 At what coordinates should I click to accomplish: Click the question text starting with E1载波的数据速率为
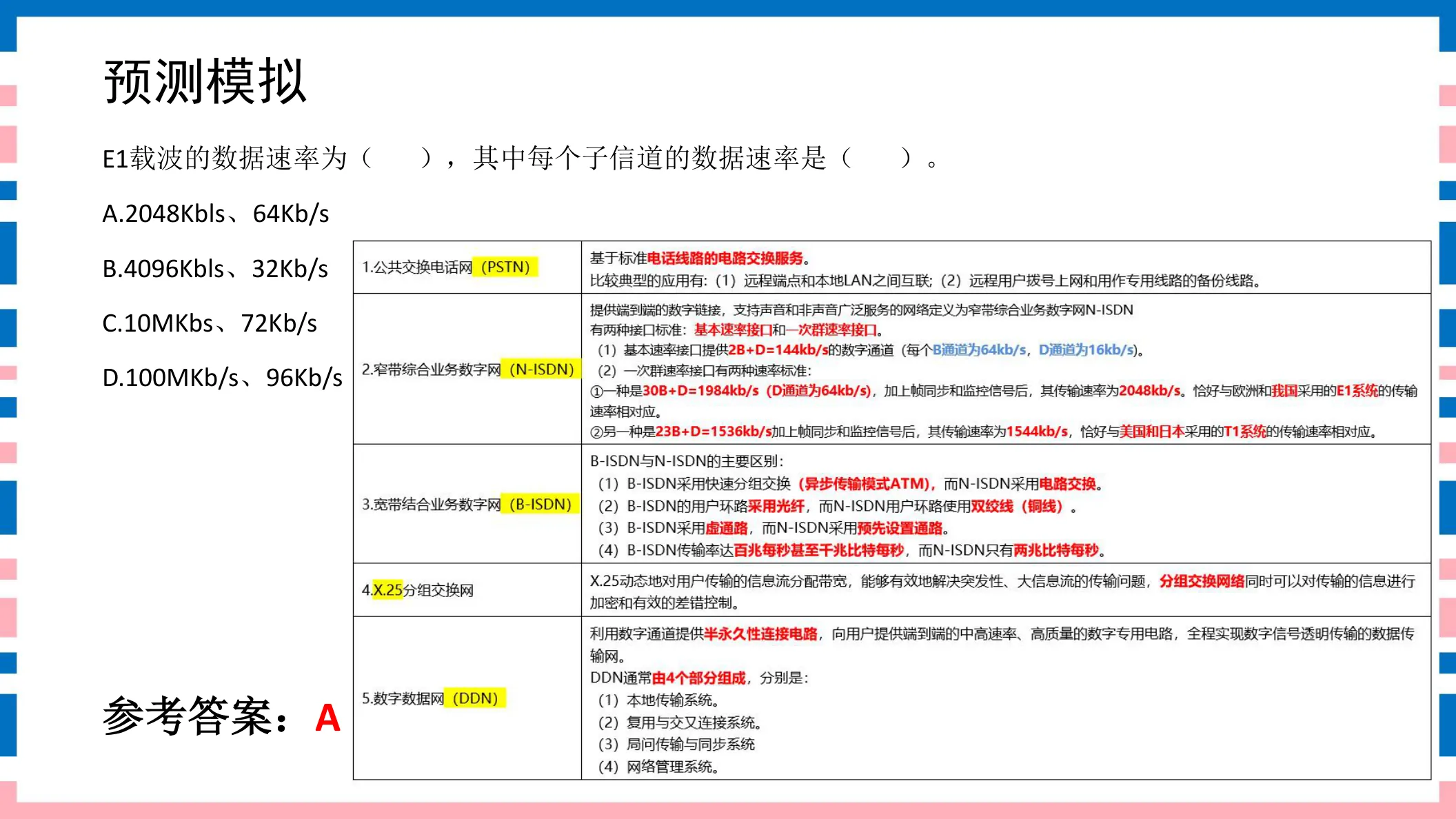pos(520,159)
